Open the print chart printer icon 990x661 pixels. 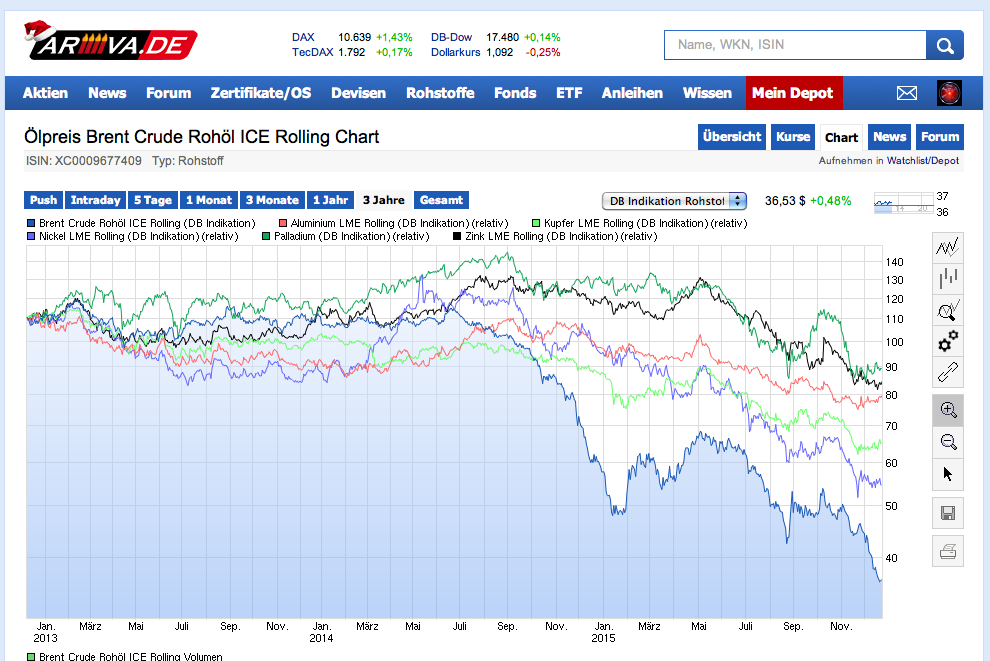947,551
